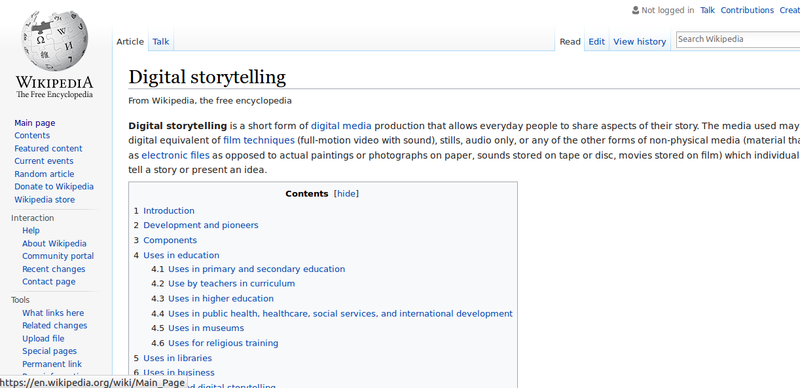Open Community portal
This screenshot has height=388, width=800.
tap(58, 256)
